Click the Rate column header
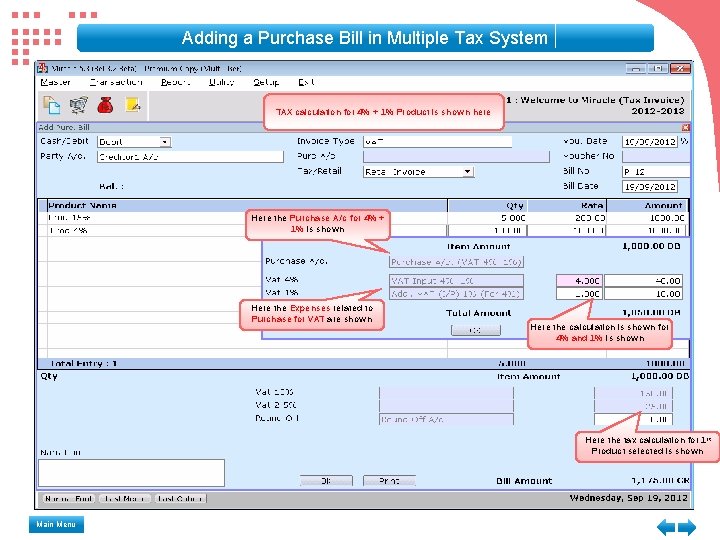Viewport: 720px width, 540px height. (567, 205)
